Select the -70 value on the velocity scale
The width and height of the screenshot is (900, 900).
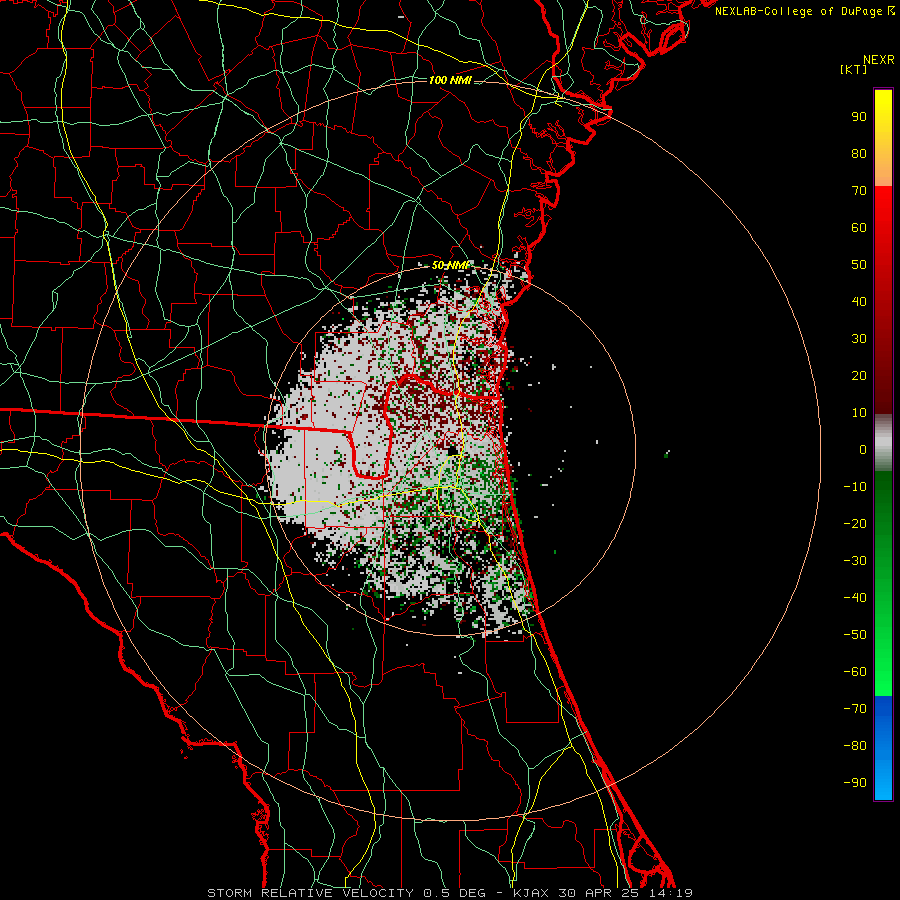coord(855,709)
